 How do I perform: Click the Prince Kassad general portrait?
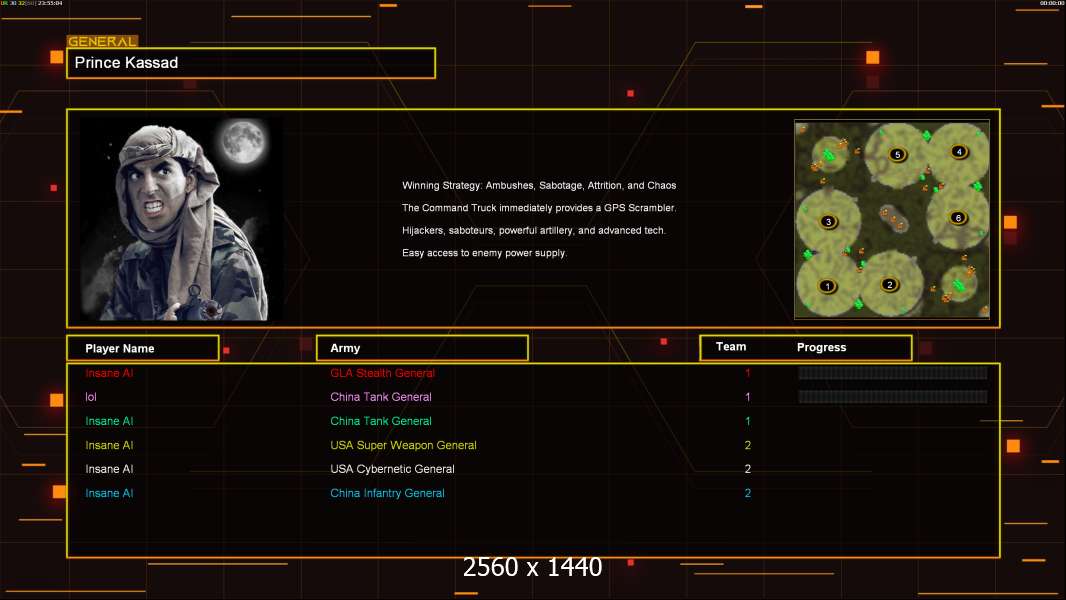click(175, 219)
